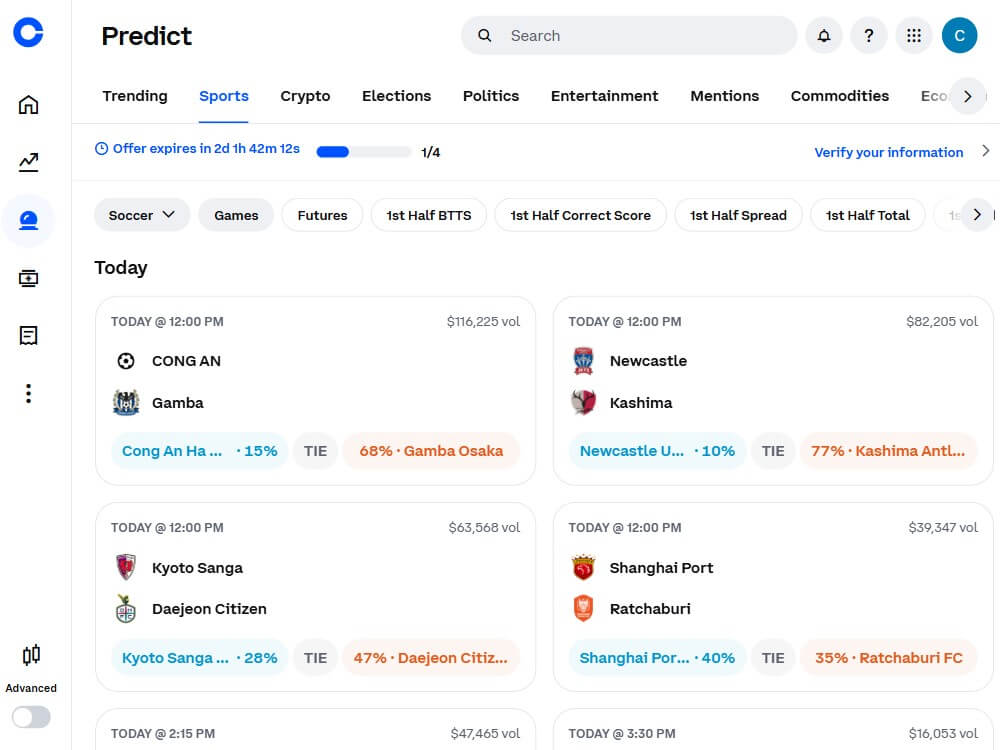Pick Kyoto Sanga 28% outcome

pos(199,658)
